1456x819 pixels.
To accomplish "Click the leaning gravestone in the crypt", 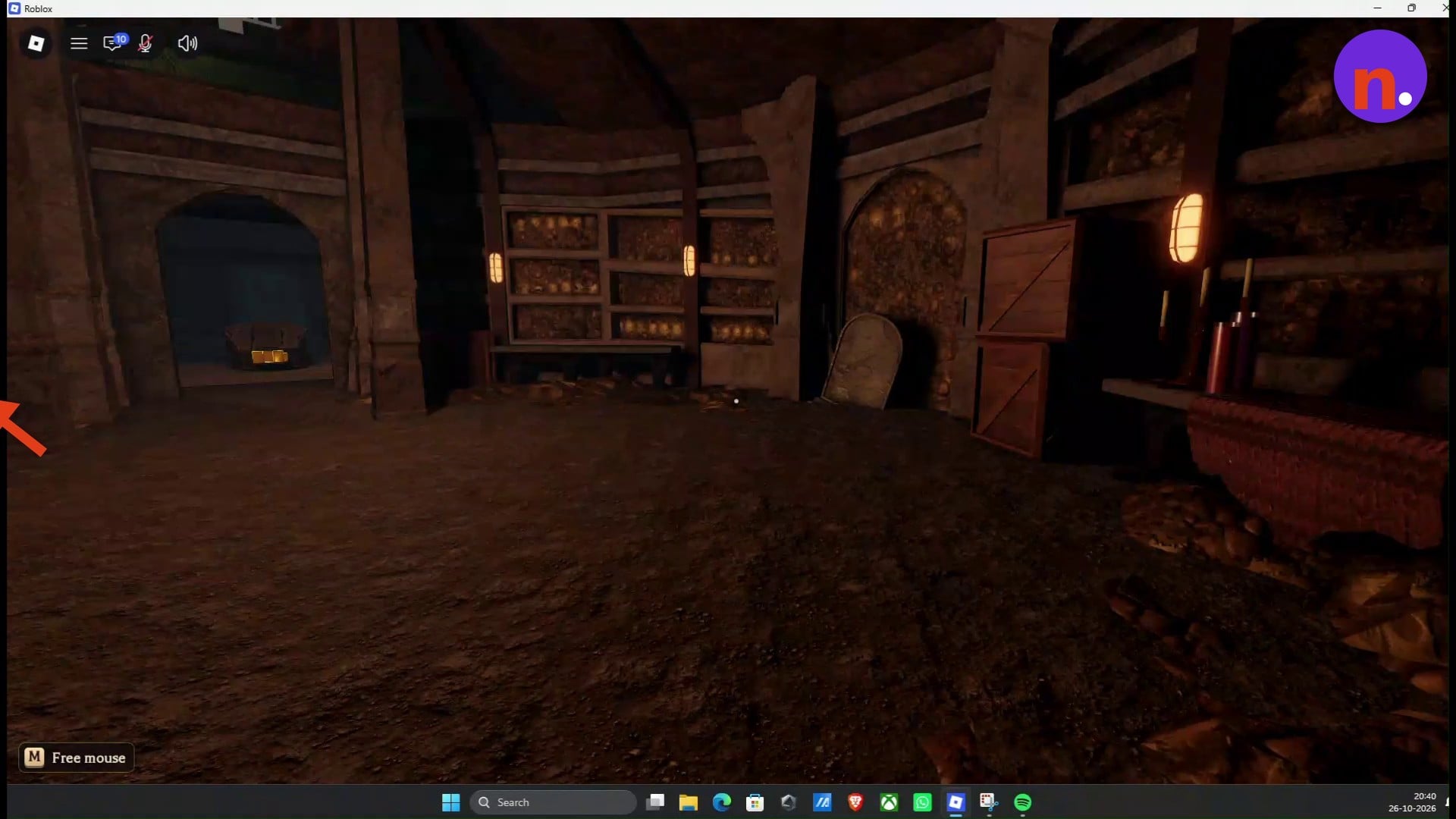I will coord(864,361).
